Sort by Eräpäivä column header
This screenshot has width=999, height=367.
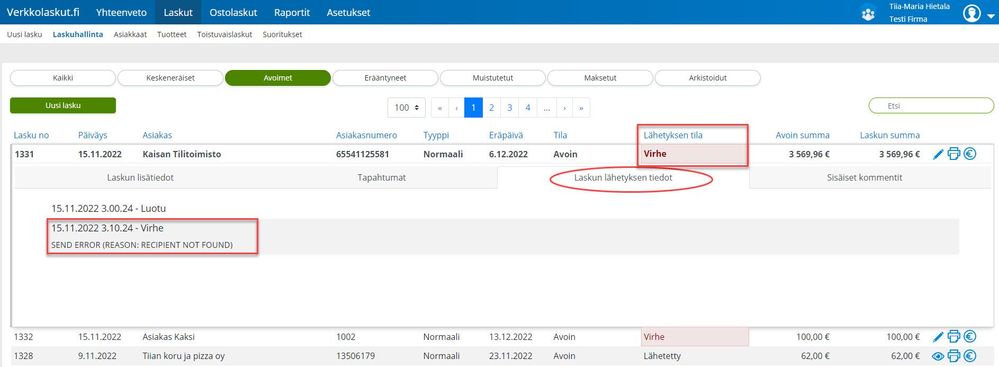tap(507, 135)
